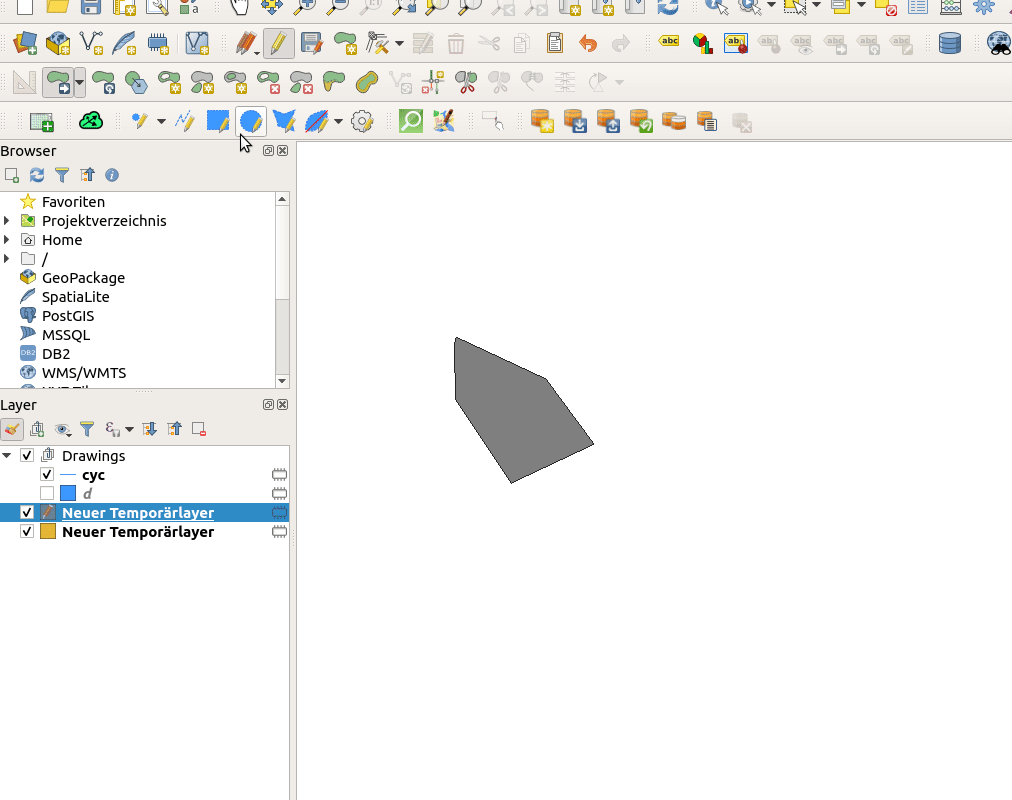1012x800 pixels.
Task: Toggle the Drawings group checkbox
Action: [x=27, y=456]
